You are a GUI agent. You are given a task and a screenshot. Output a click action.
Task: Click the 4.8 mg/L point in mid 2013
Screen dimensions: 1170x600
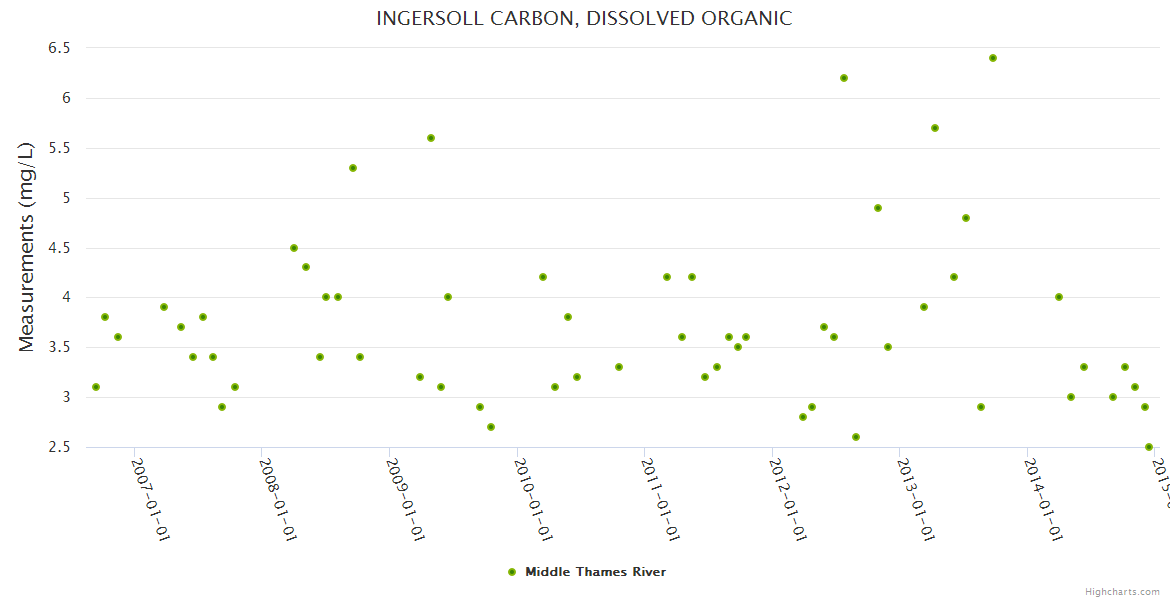(x=966, y=218)
